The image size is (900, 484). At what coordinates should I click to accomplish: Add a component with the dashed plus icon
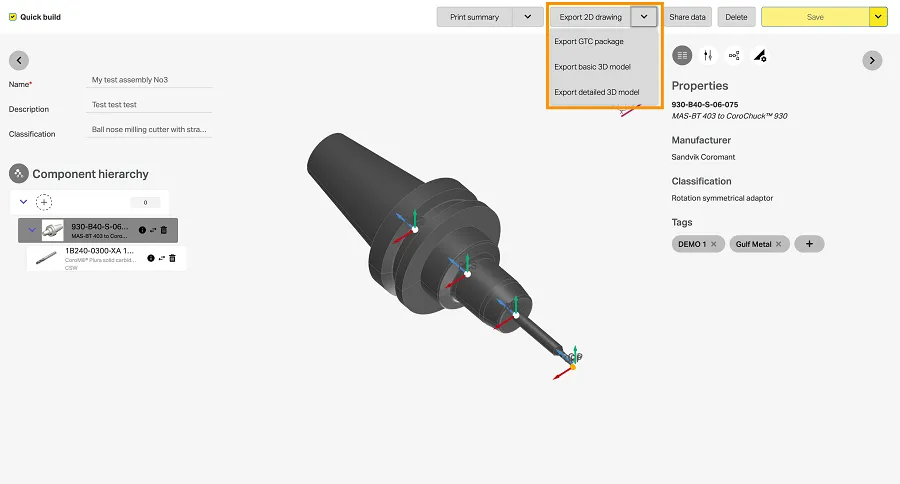point(44,202)
